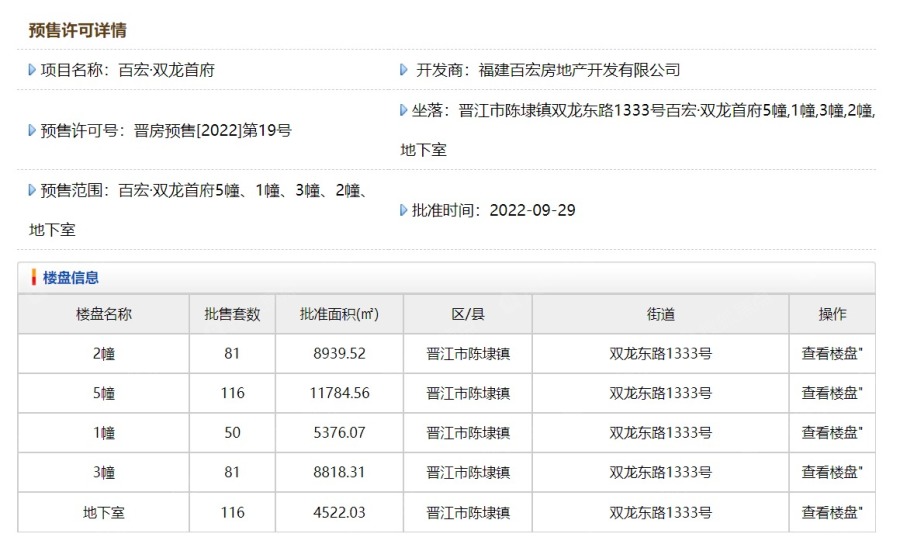Click the arrow icon beside 批准时间
The height and width of the screenshot is (558, 900).
[404, 210]
